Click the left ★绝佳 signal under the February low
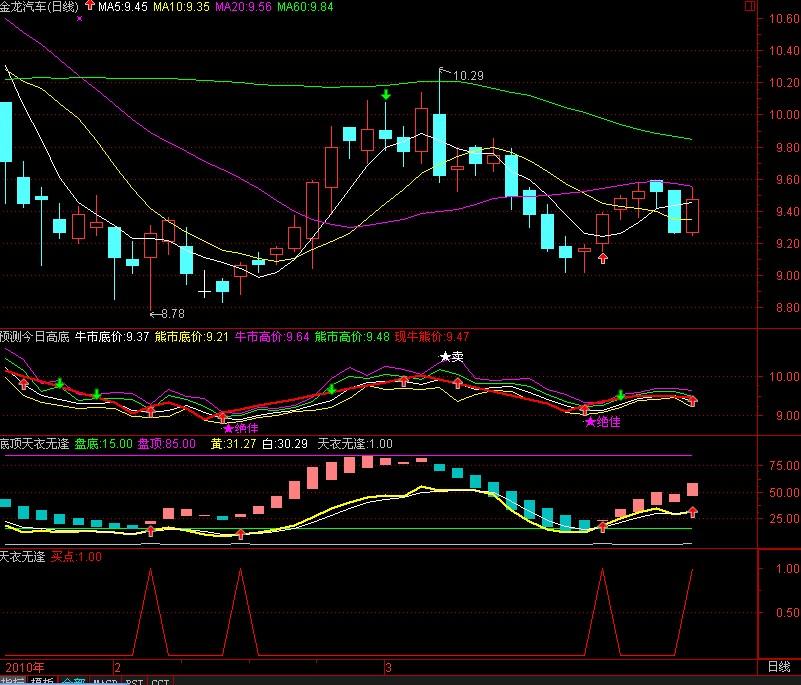801x685 pixels. [241, 428]
